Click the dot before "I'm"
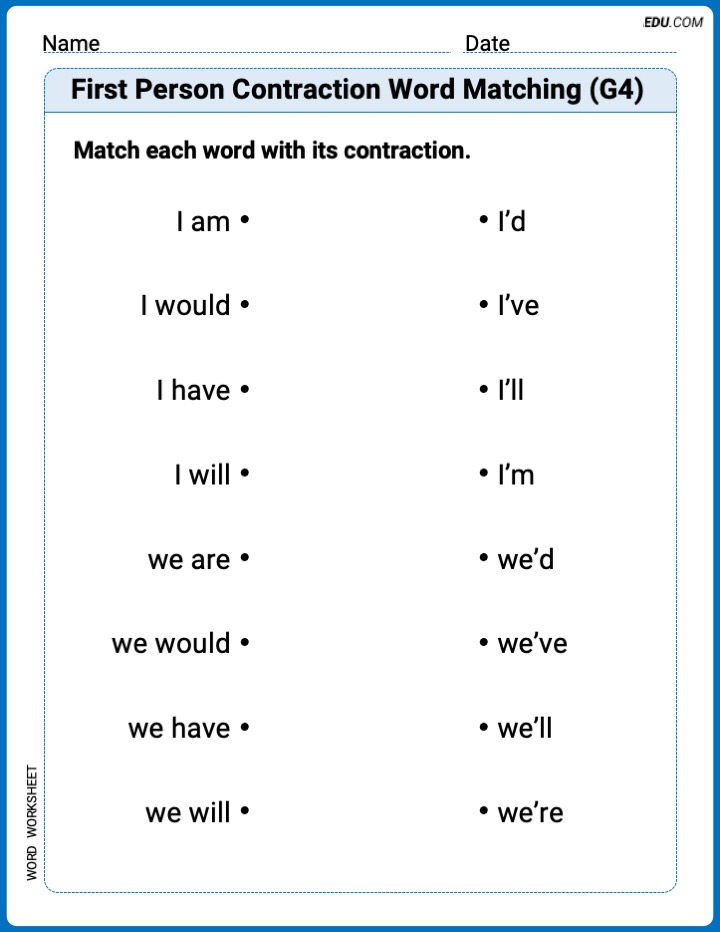 [484, 474]
